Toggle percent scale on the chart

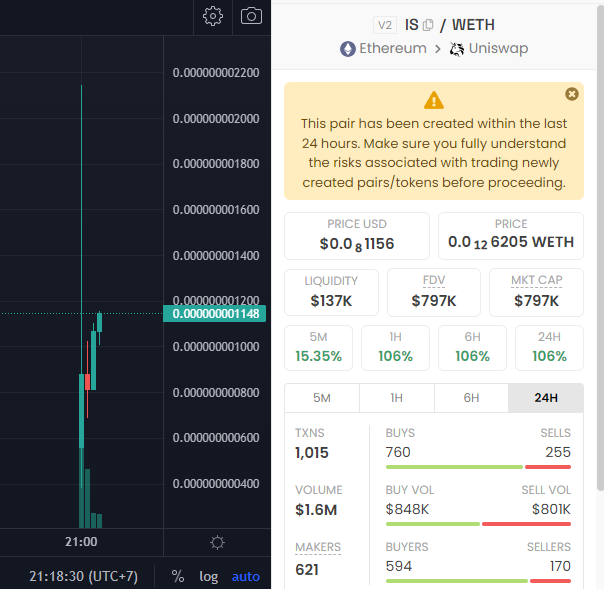tap(178, 576)
